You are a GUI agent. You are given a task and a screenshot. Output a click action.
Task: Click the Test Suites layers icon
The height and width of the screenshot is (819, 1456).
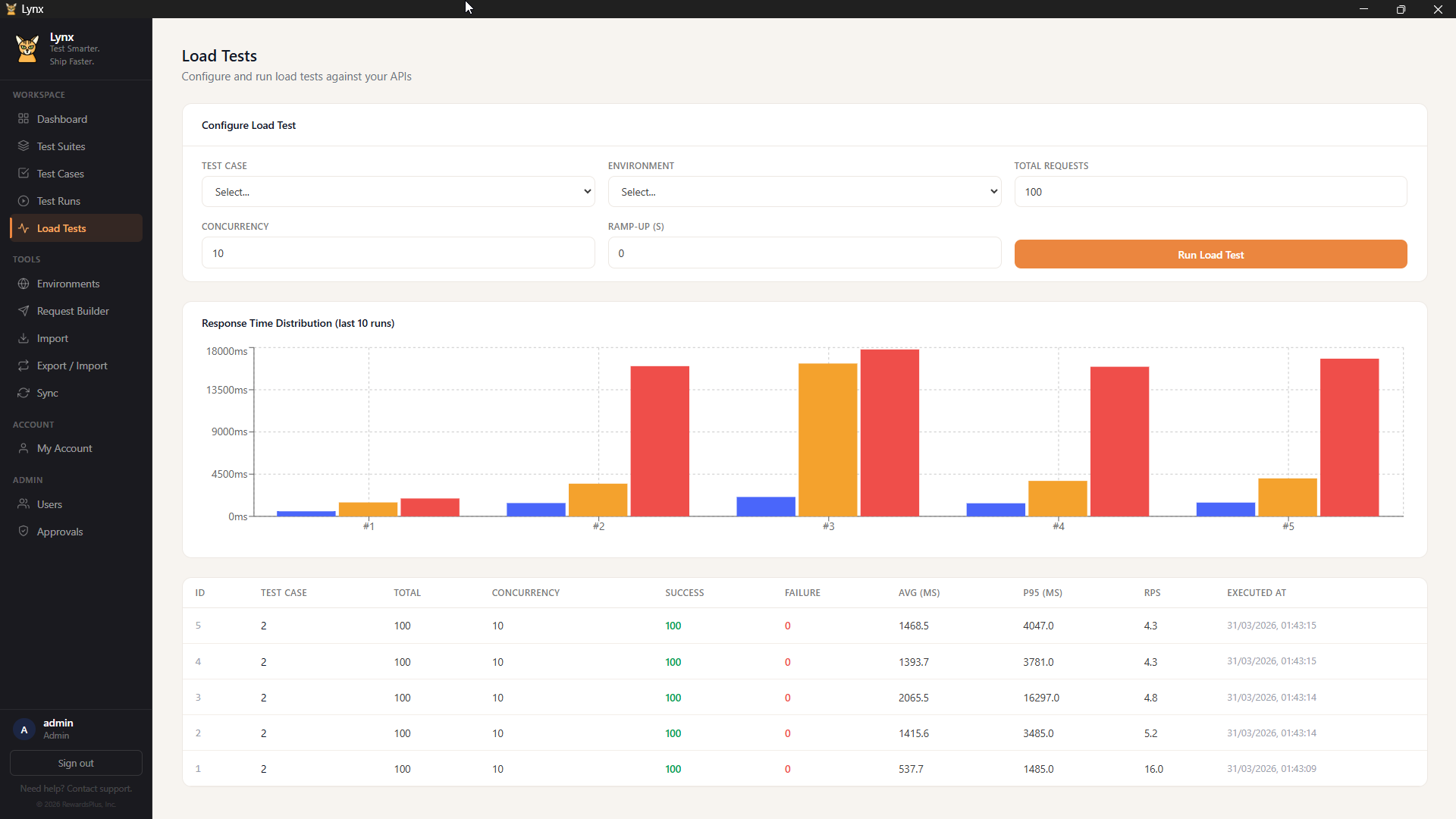(24, 146)
